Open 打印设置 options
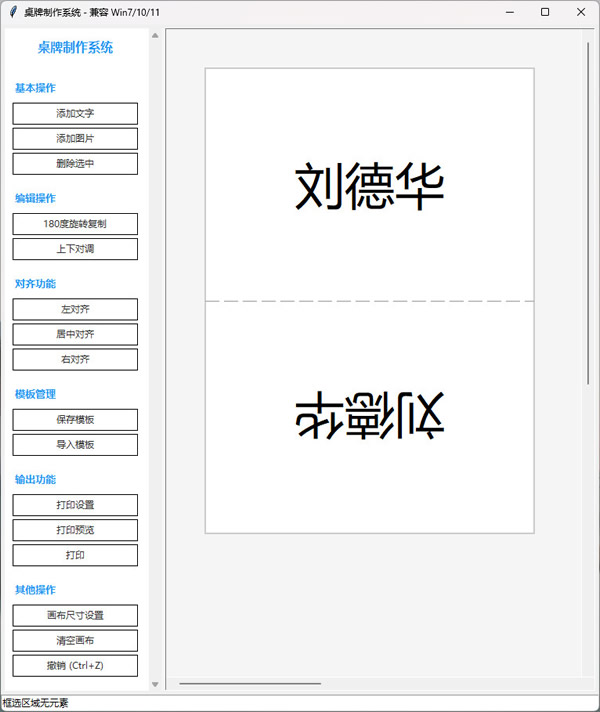 point(75,505)
